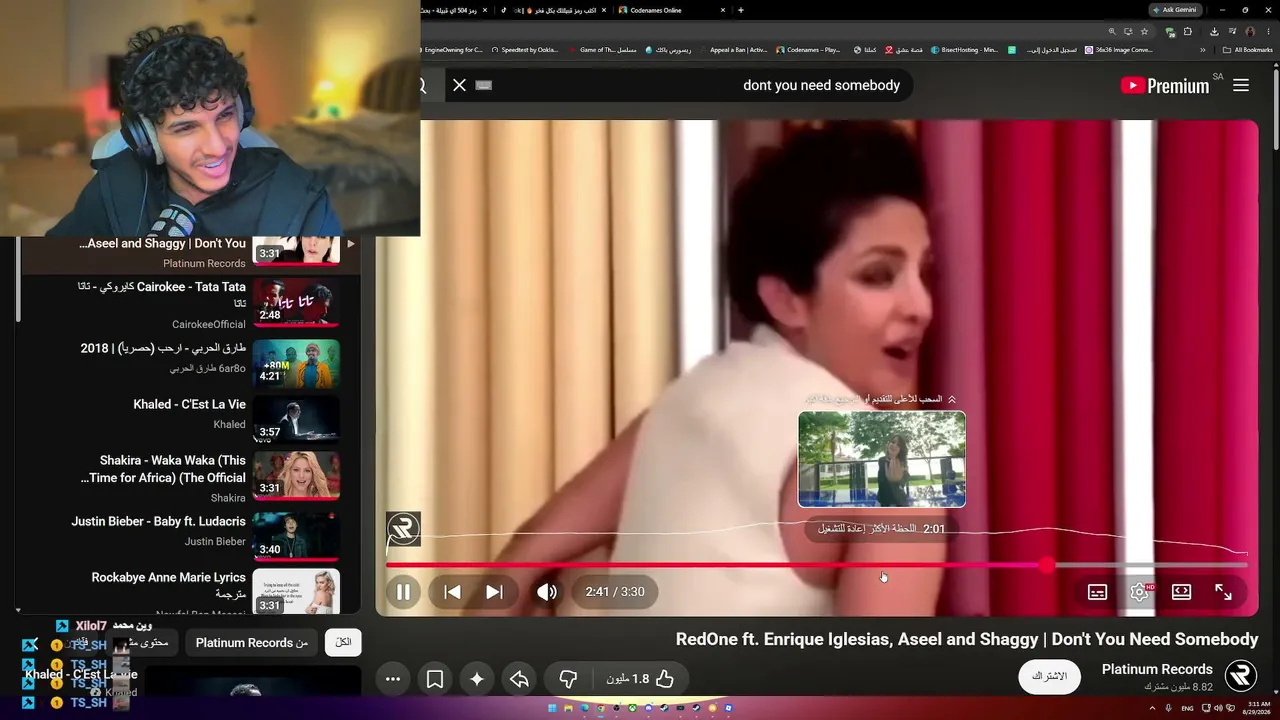Toggle subtitles on the video player

click(1097, 592)
